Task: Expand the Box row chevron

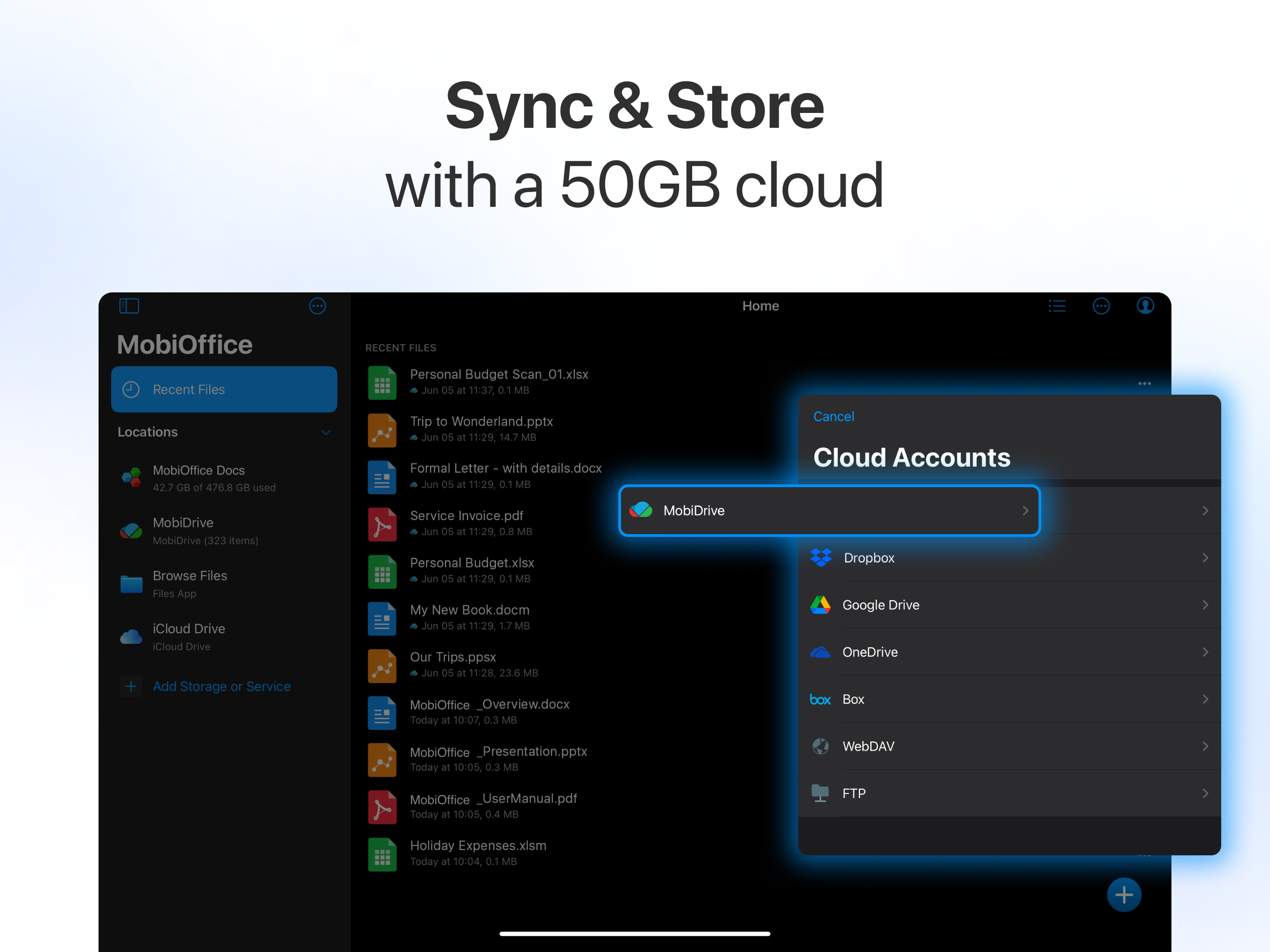Action: click(1205, 699)
